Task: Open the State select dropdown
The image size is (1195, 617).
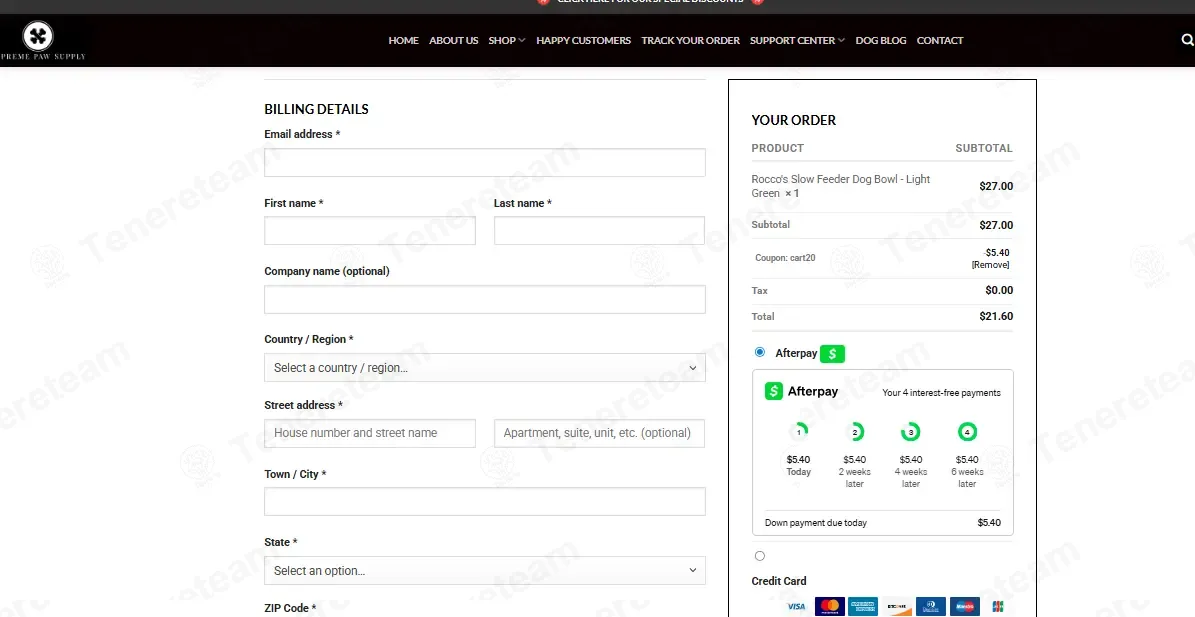Action: click(x=485, y=571)
